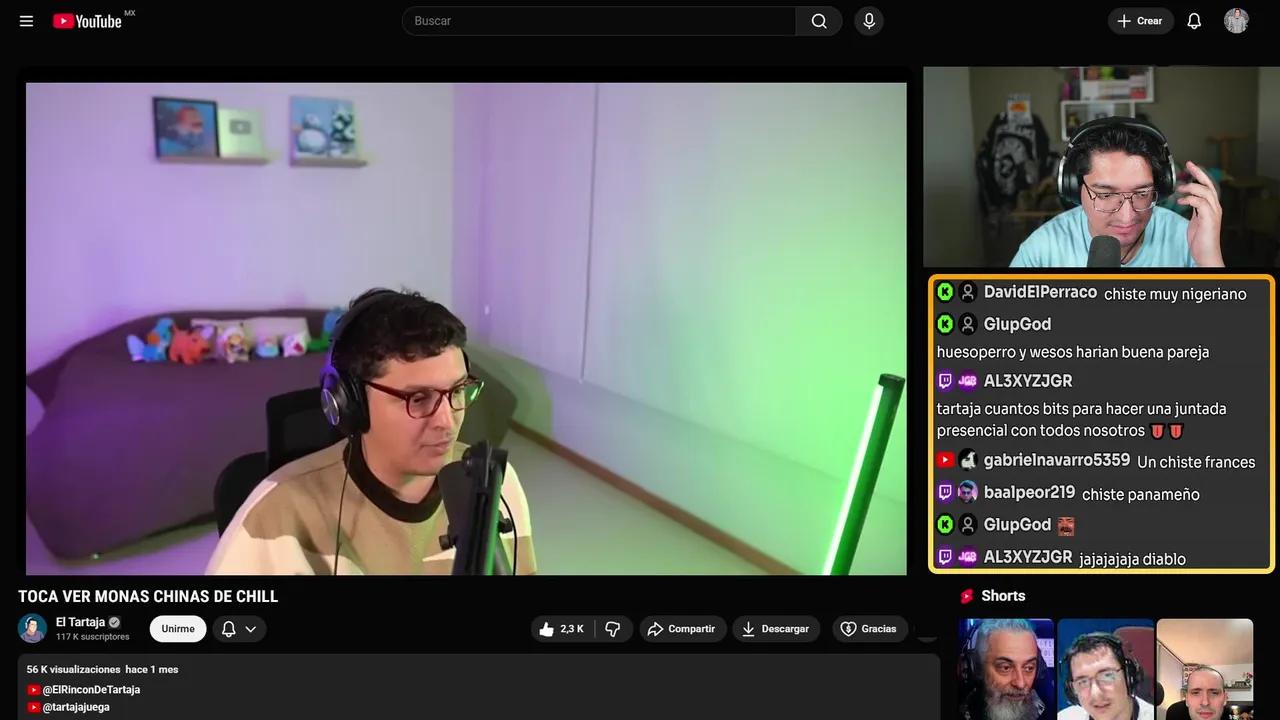The width and height of the screenshot is (1280, 720).
Task: Open the Crear button
Action: [x=1140, y=21]
